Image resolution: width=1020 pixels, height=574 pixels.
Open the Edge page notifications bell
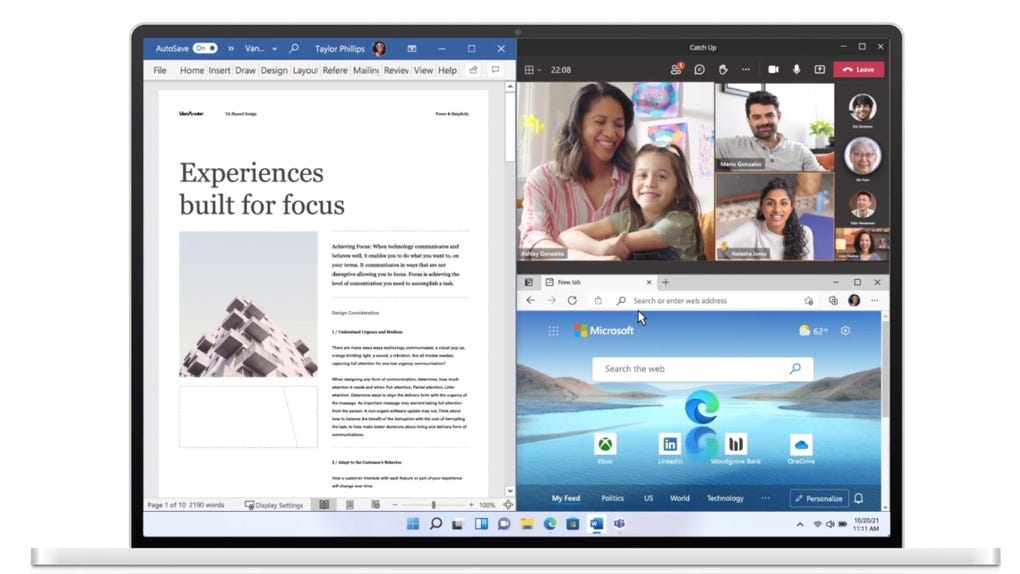[858, 498]
